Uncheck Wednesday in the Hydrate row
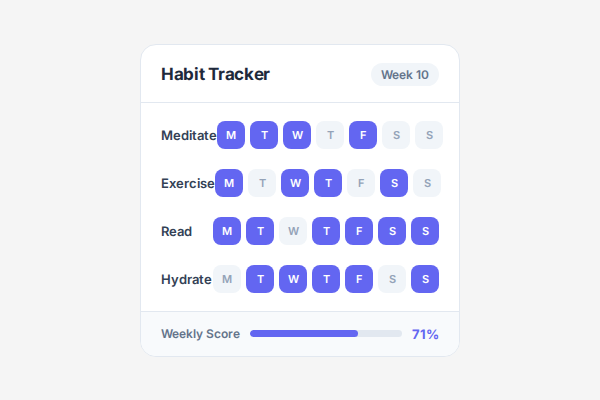 pos(293,279)
